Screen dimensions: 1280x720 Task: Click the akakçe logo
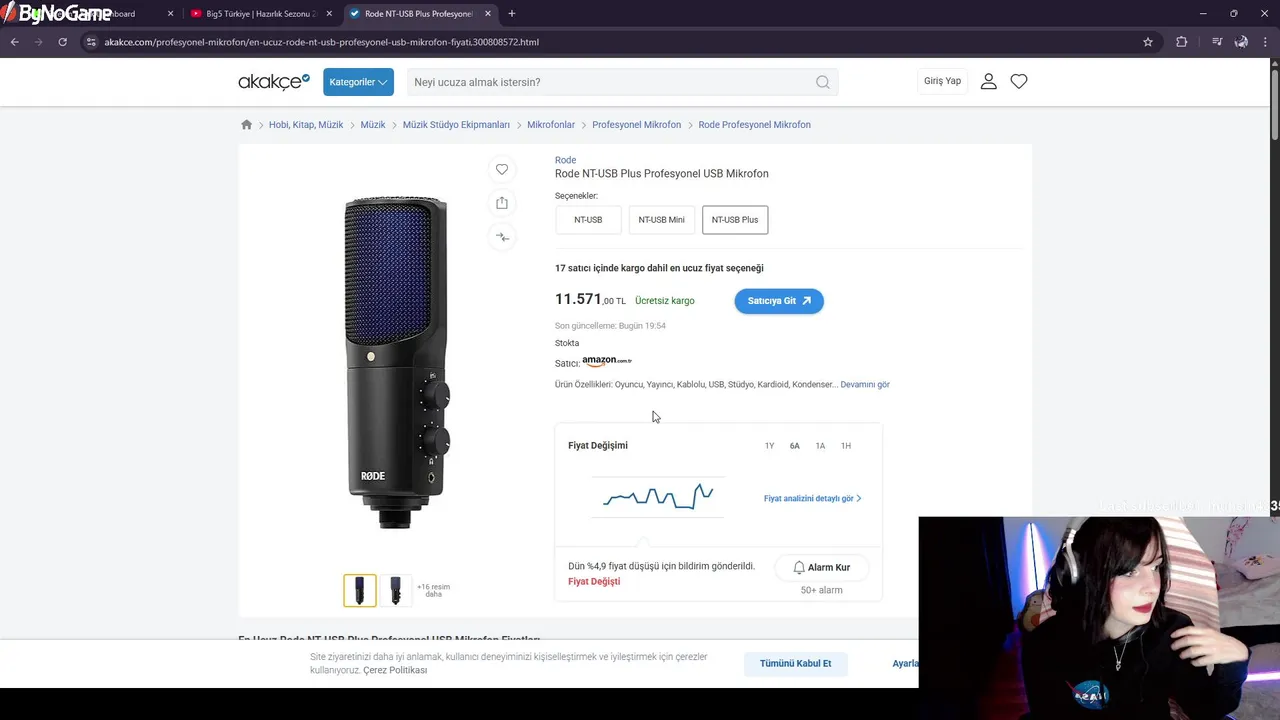click(x=274, y=82)
